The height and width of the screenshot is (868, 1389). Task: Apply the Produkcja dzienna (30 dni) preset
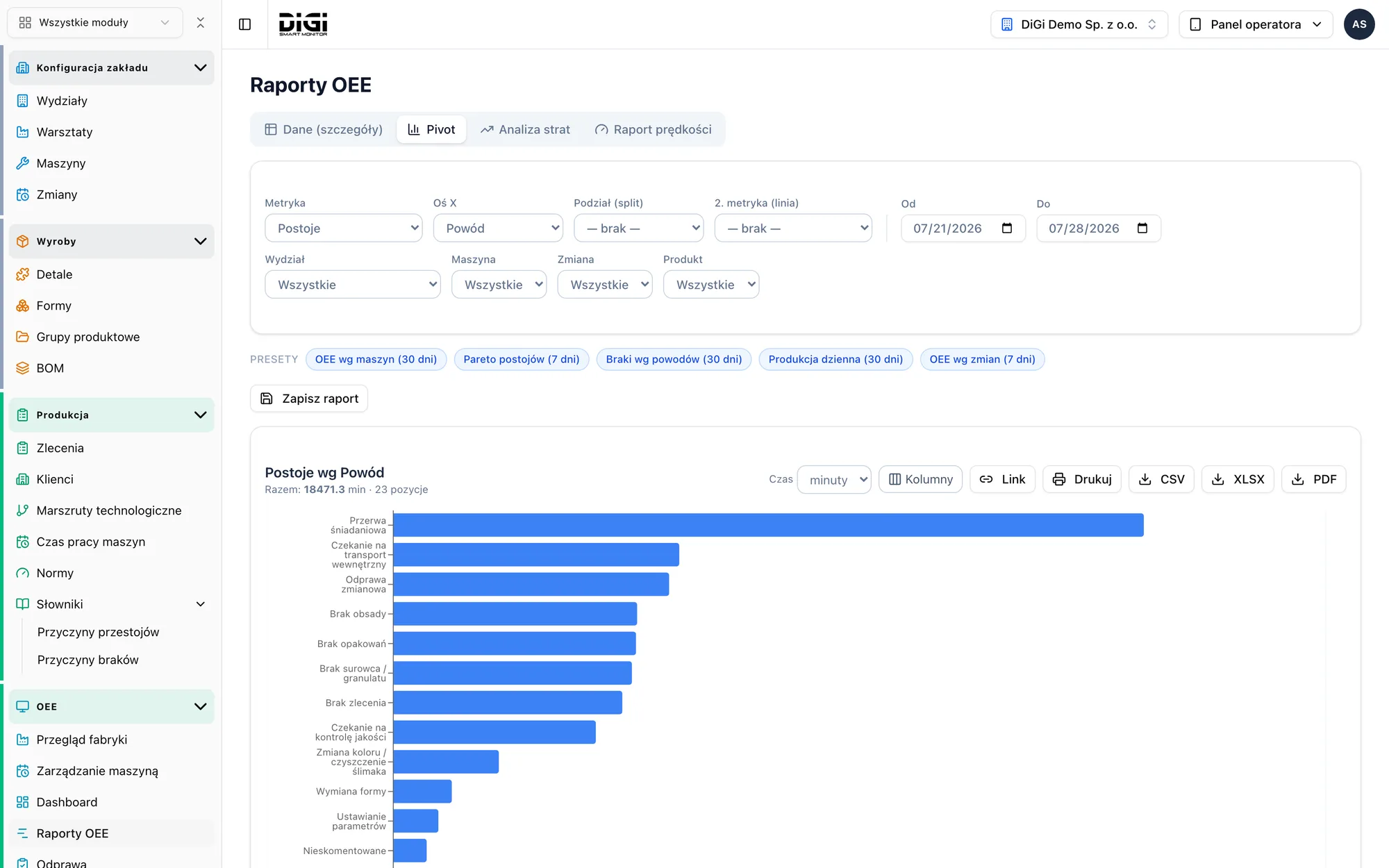[x=835, y=360]
